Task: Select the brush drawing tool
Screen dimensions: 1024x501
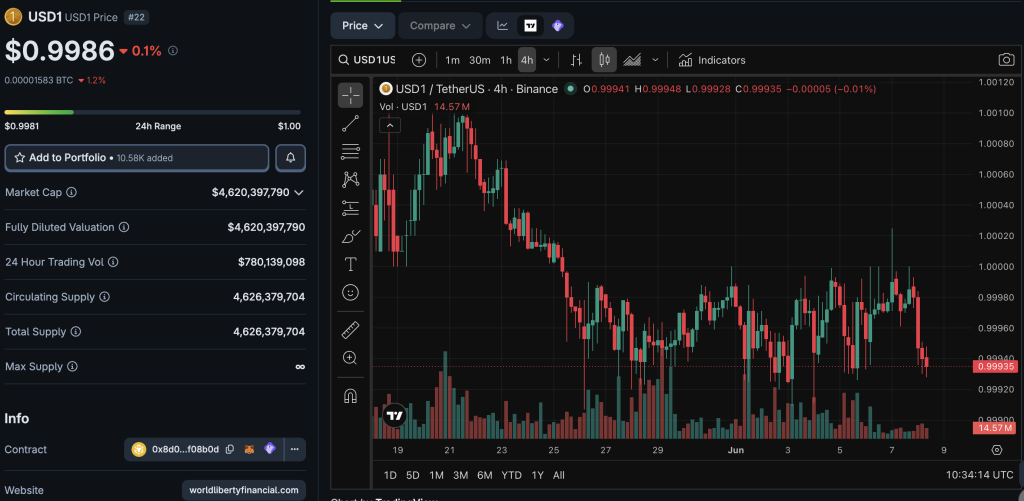Action: 351,236
